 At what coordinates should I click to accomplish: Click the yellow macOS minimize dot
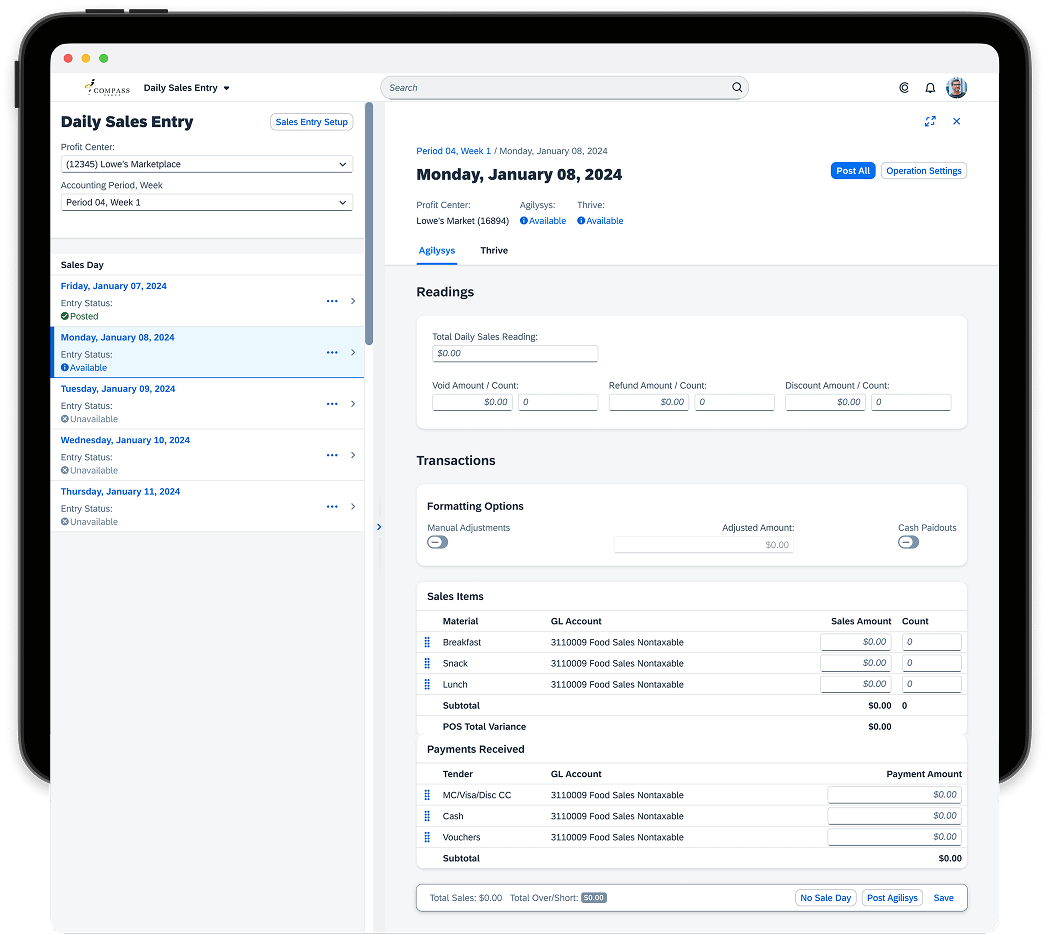pyautogui.click(x=85, y=58)
